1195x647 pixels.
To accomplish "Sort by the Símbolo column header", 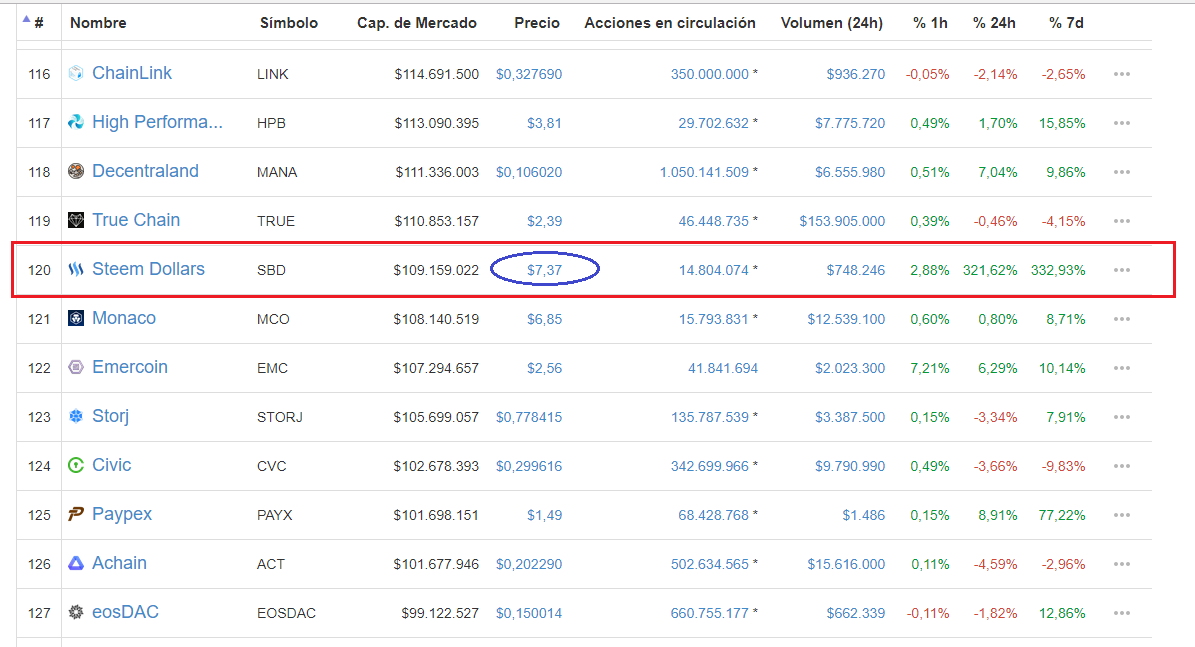I will tap(289, 23).
